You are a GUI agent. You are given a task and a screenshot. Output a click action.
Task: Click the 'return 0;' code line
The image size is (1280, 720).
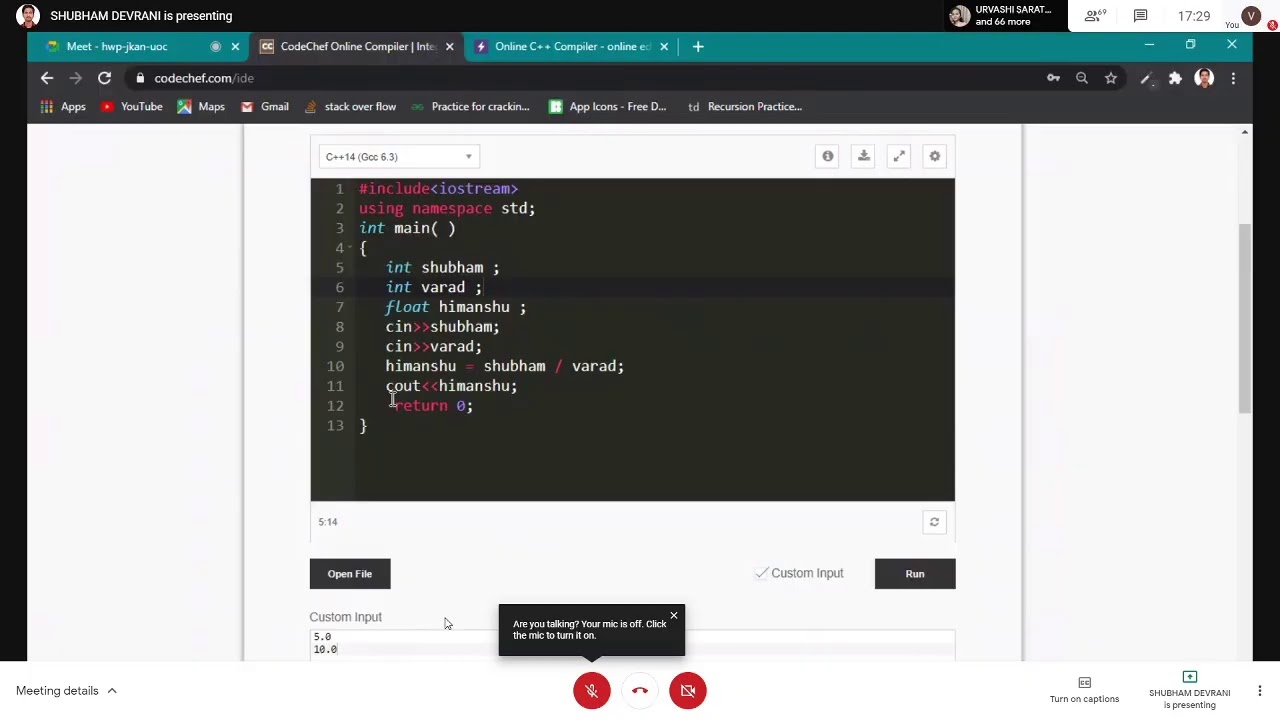coord(433,406)
